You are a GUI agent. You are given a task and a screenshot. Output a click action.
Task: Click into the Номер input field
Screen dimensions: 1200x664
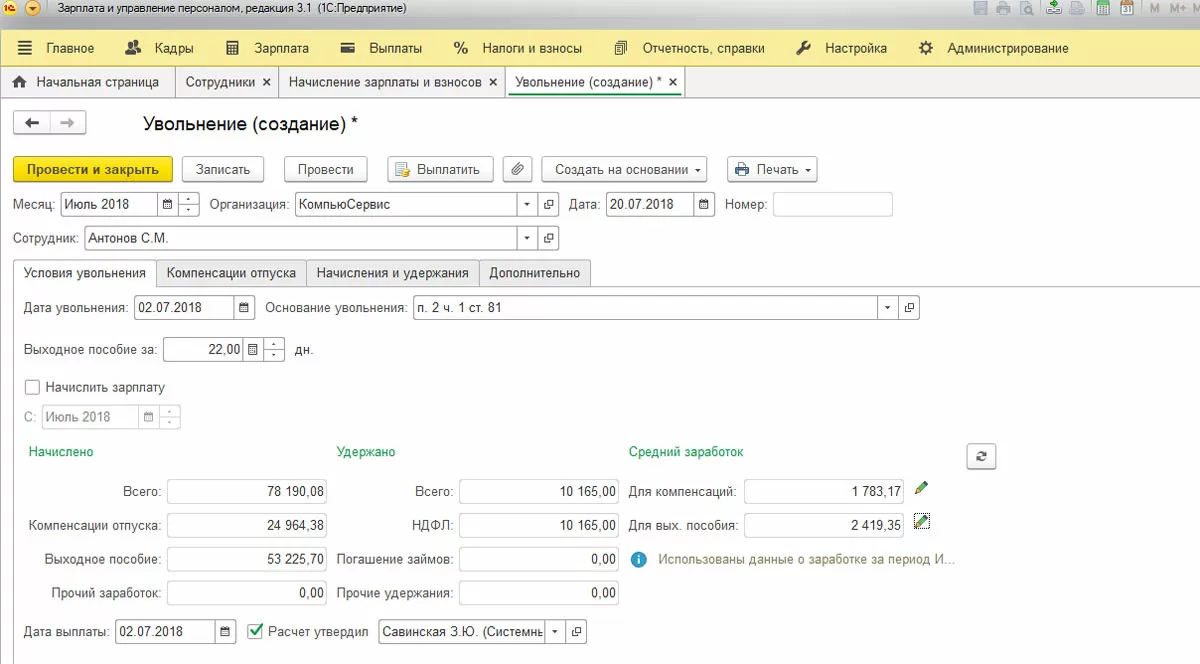[x=832, y=204]
